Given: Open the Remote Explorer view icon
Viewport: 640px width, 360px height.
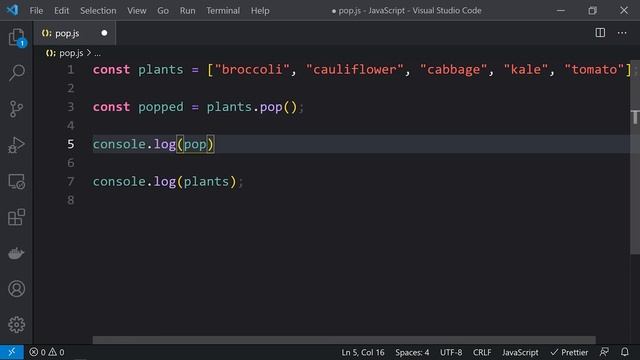Looking at the screenshot, I should coord(17,181).
